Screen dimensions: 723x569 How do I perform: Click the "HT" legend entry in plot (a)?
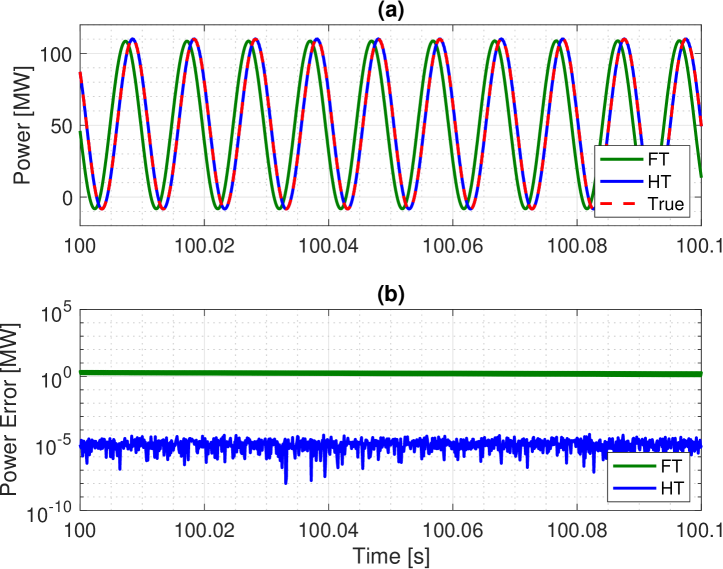pyautogui.click(x=659, y=182)
